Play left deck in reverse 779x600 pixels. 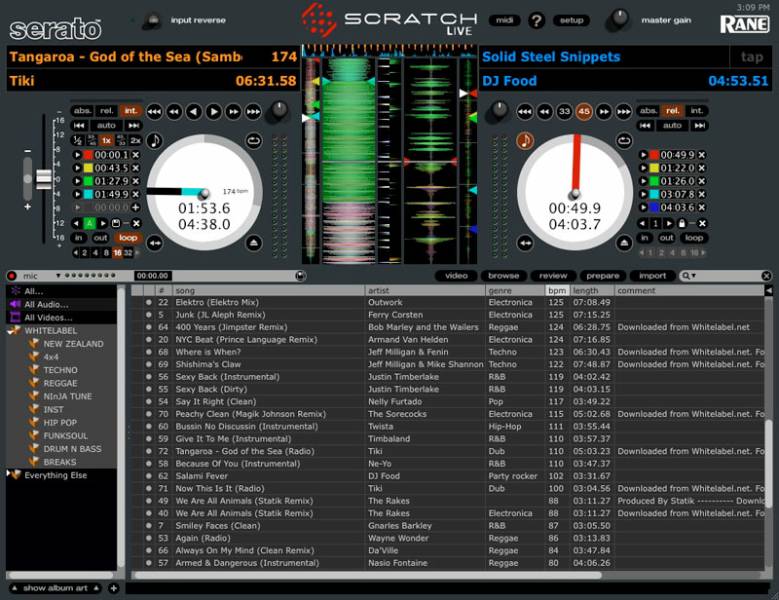point(194,112)
